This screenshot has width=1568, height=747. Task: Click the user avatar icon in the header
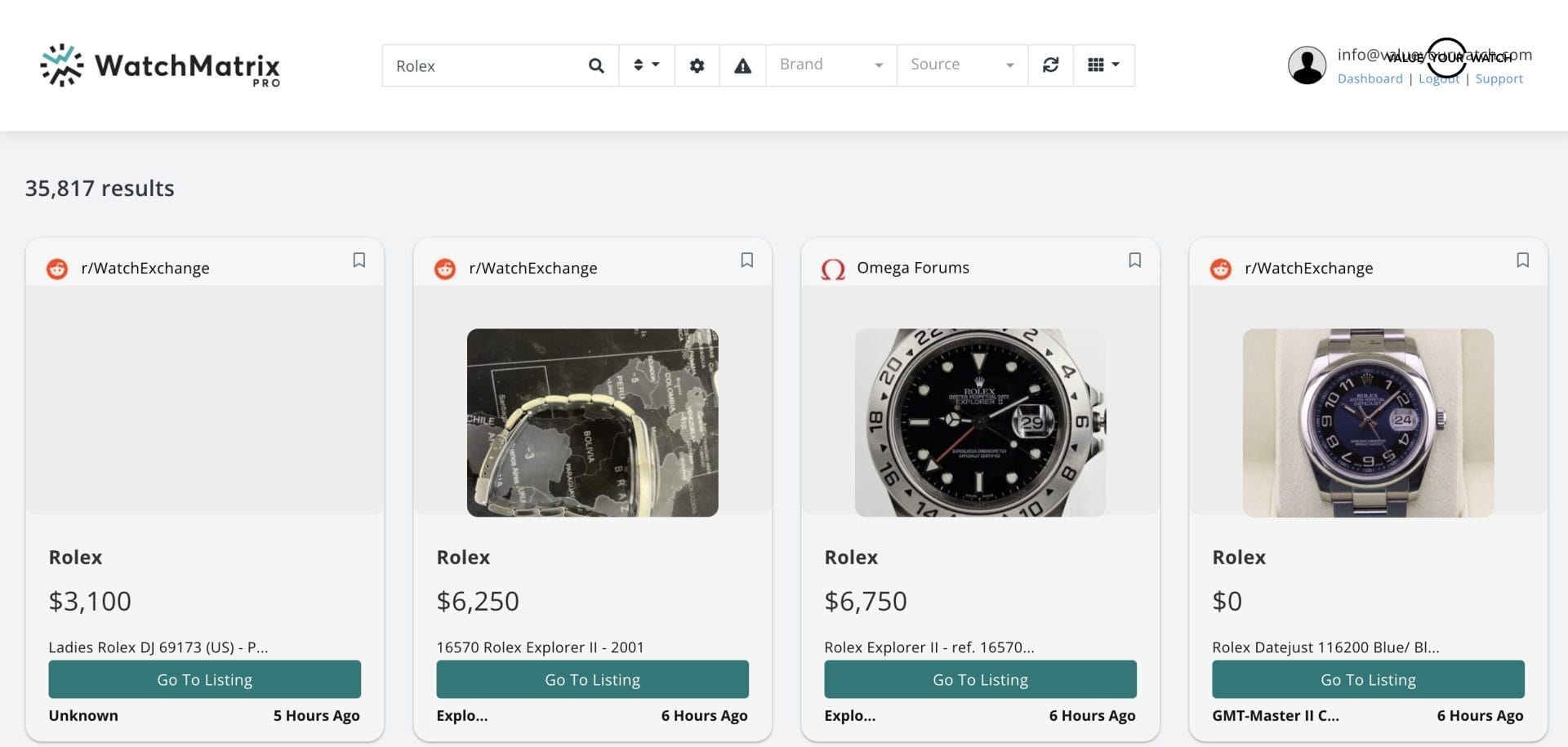pos(1307,64)
